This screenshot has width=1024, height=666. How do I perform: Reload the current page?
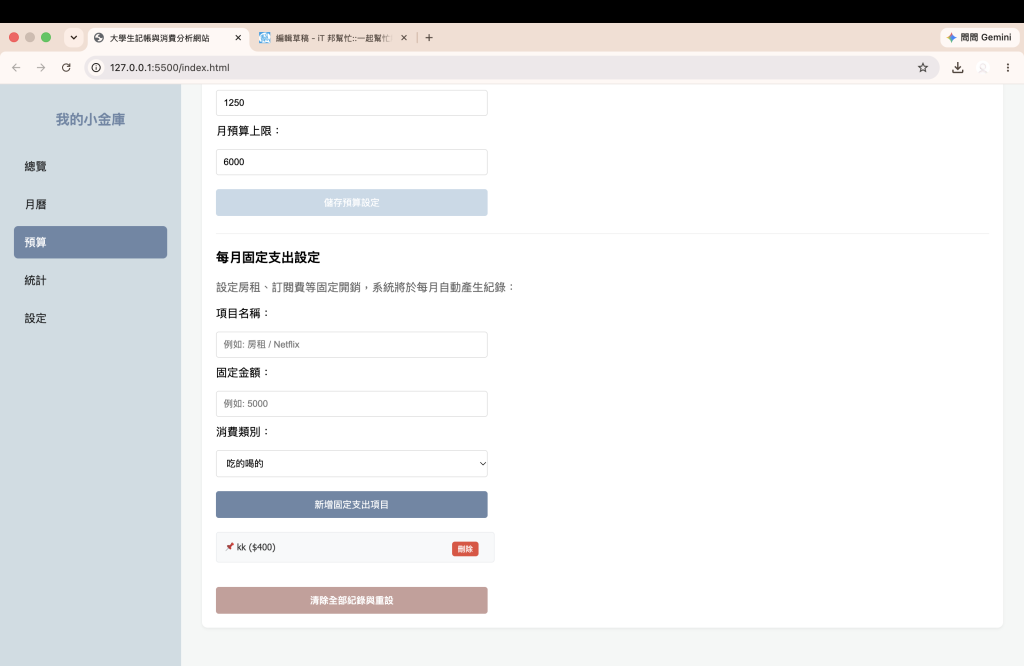pos(66,67)
